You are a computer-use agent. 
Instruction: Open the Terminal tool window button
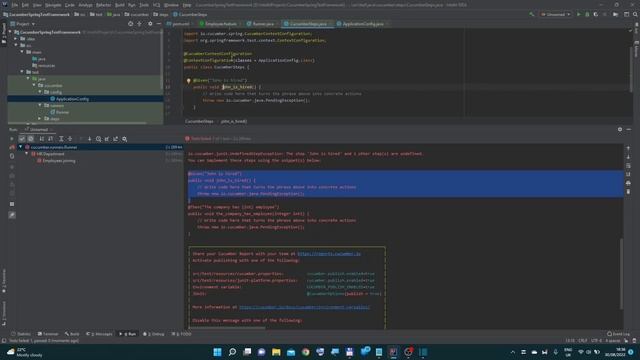pos(48,334)
